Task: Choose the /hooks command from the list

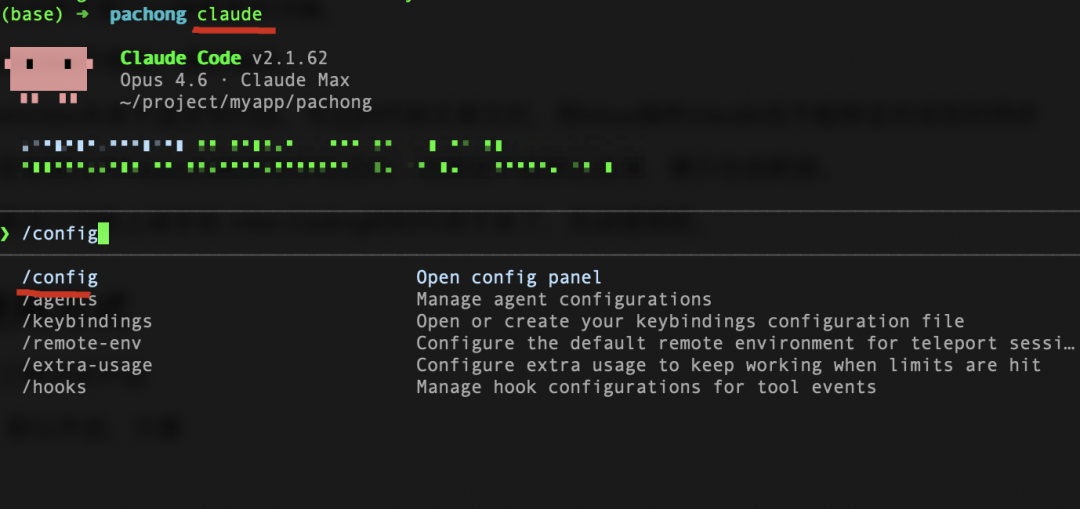Action: pos(54,387)
